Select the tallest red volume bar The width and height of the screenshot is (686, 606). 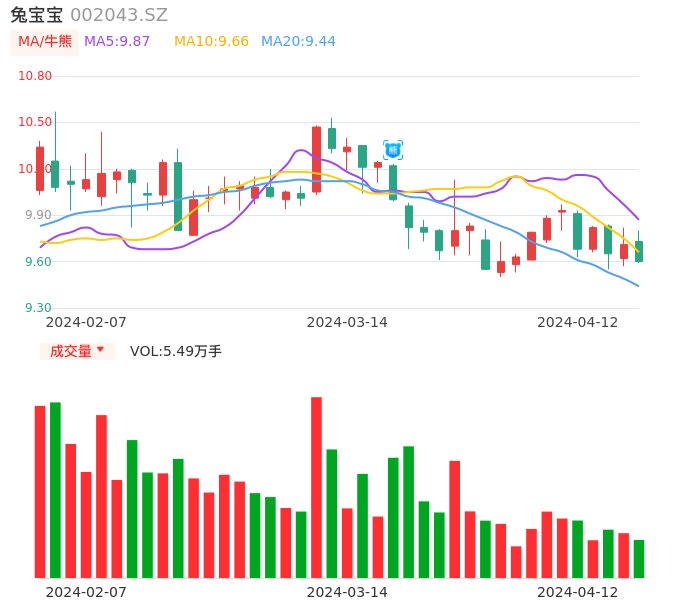316,487
